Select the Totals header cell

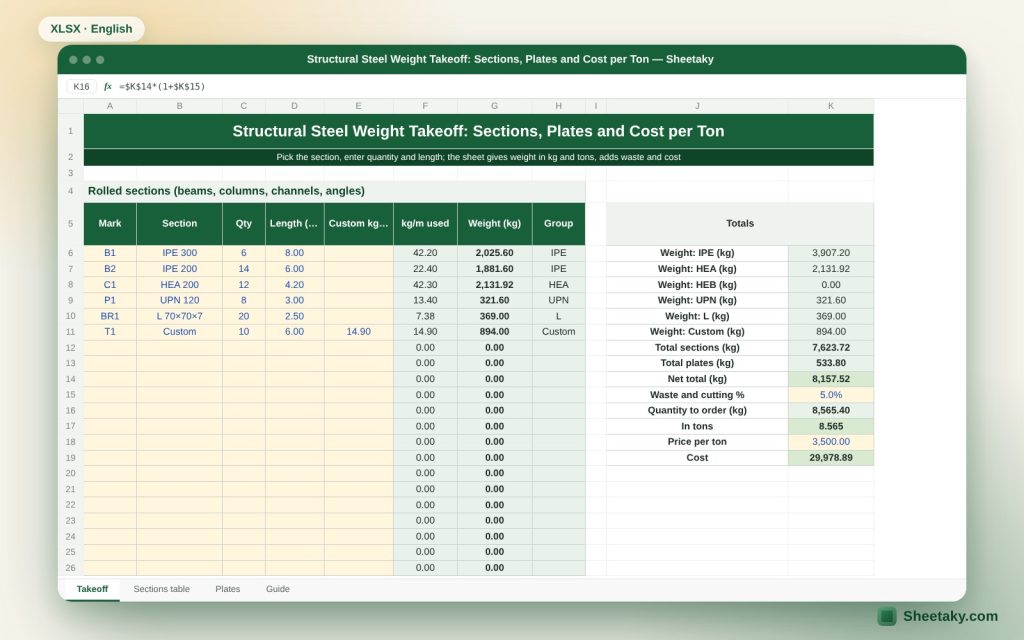[740, 223]
